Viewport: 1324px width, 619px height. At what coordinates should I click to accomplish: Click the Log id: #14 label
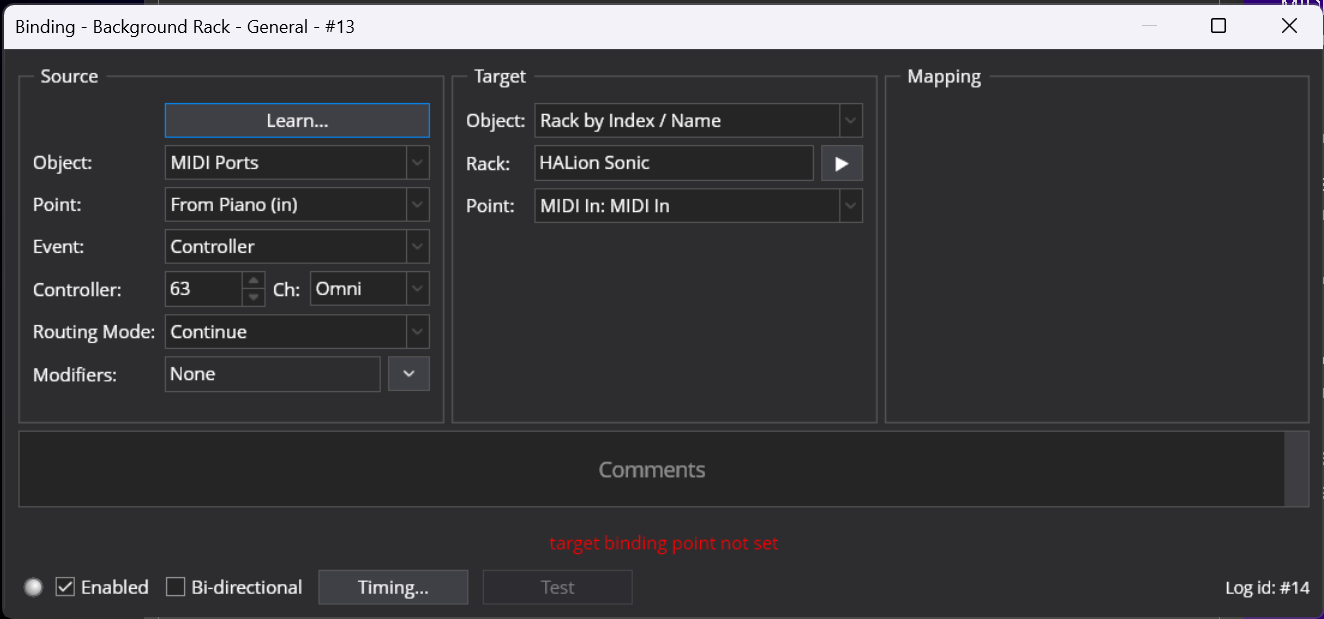point(1267,588)
